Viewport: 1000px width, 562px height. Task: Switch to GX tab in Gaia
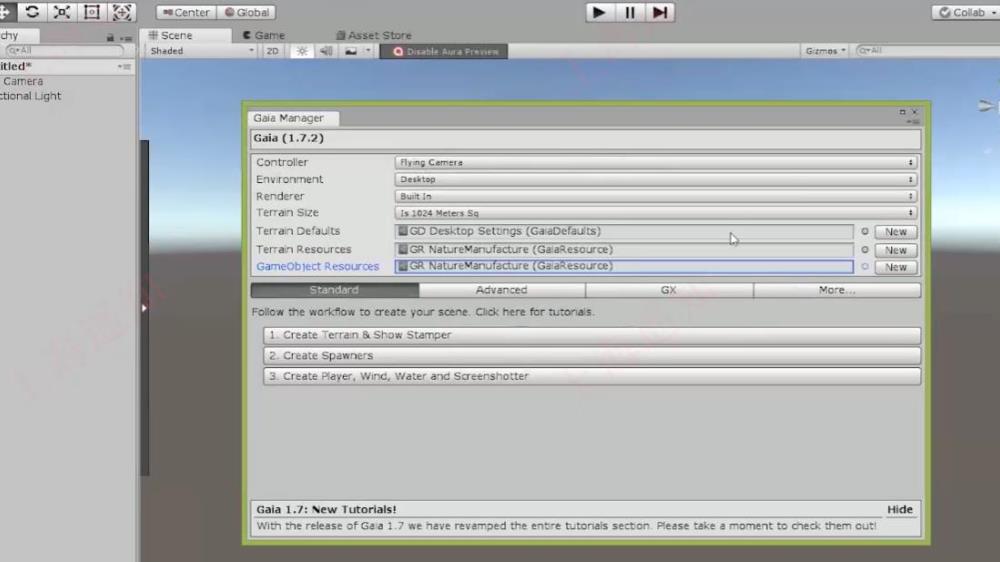pyautogui.click(x=669, y=290)
